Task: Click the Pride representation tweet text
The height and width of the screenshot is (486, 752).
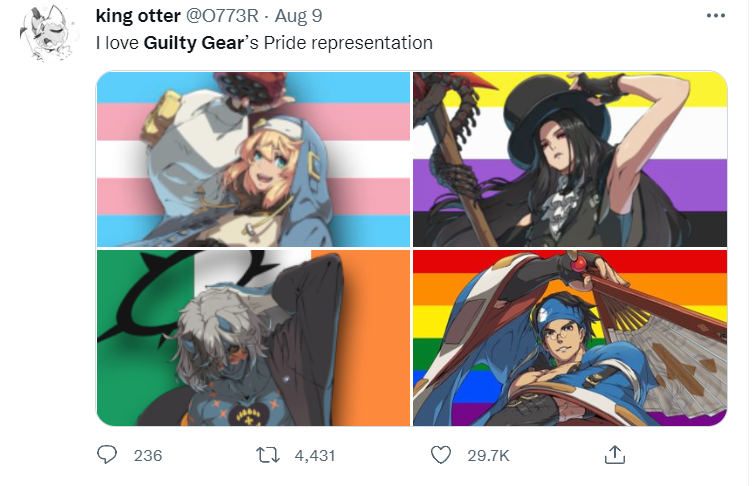Action: (348, 43)
